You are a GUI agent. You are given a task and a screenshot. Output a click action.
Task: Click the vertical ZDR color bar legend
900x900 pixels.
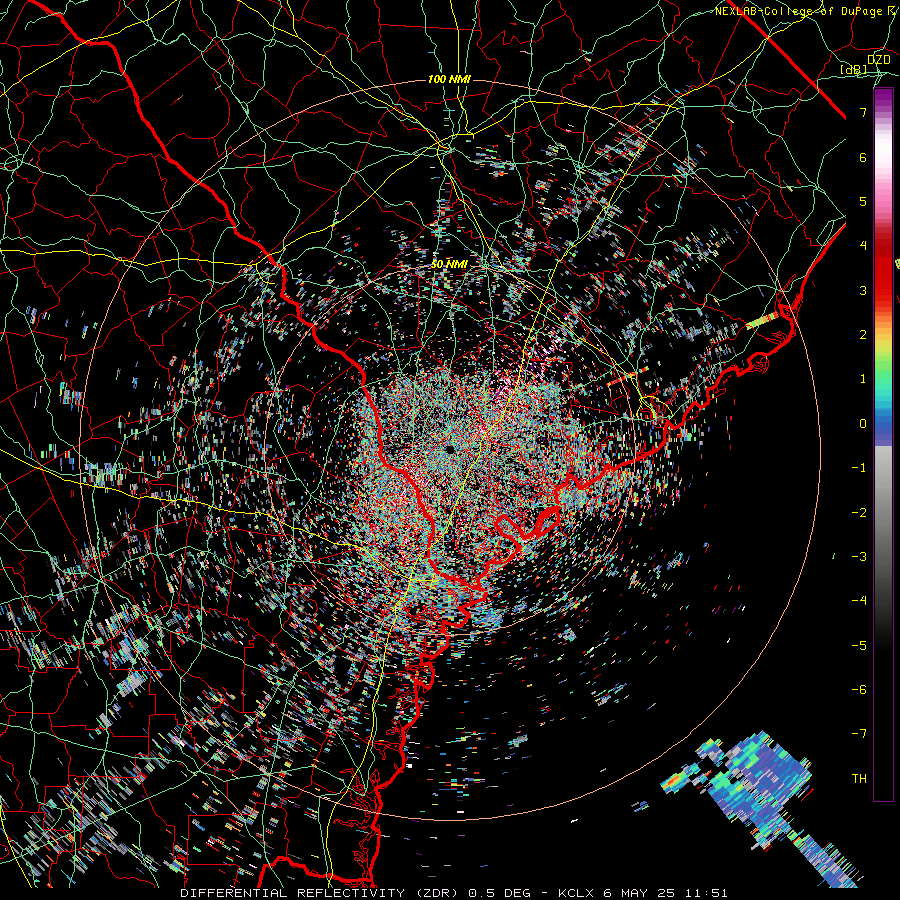click(883, 444)
